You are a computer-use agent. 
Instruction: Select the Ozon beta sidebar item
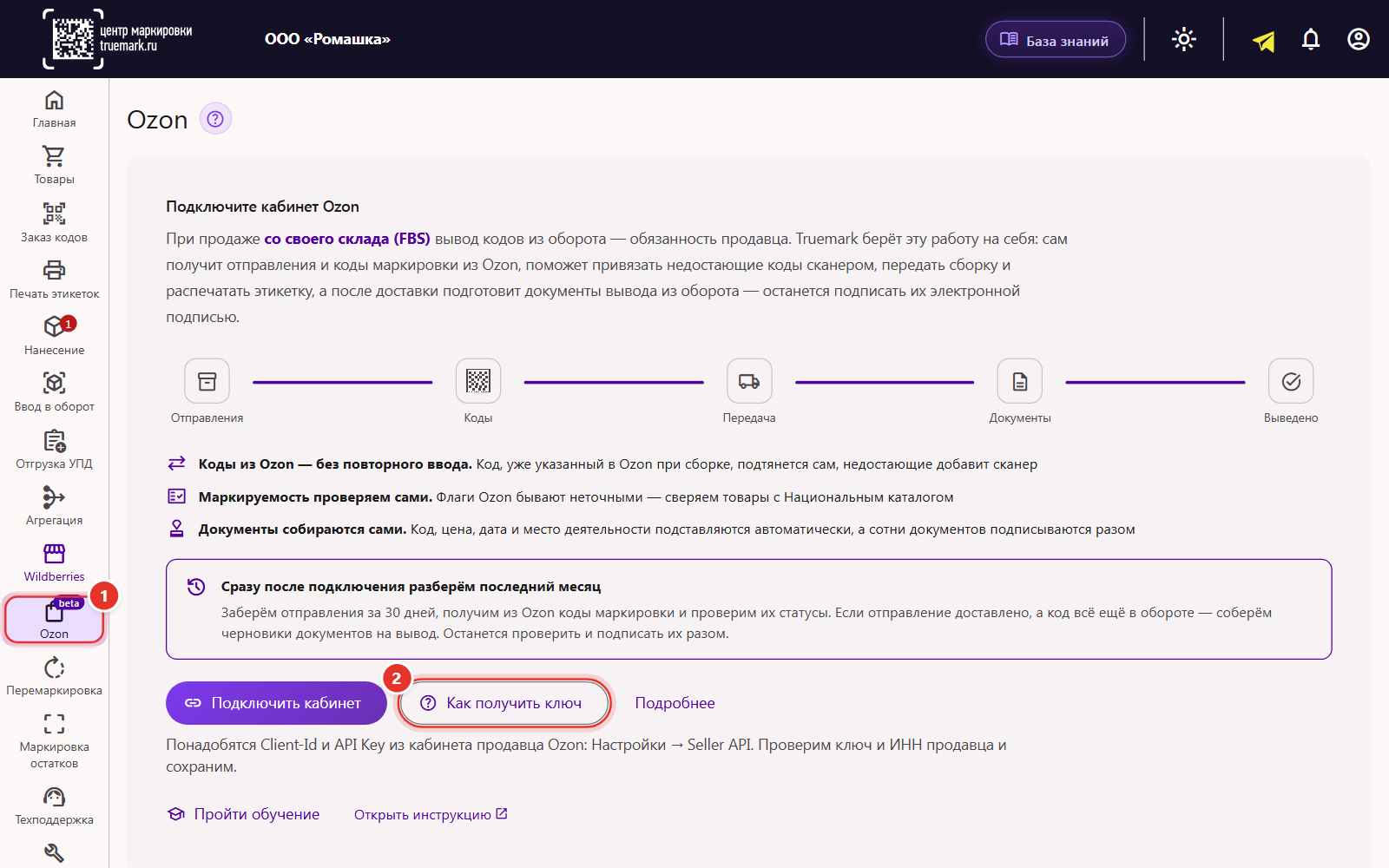click(54, 620)
